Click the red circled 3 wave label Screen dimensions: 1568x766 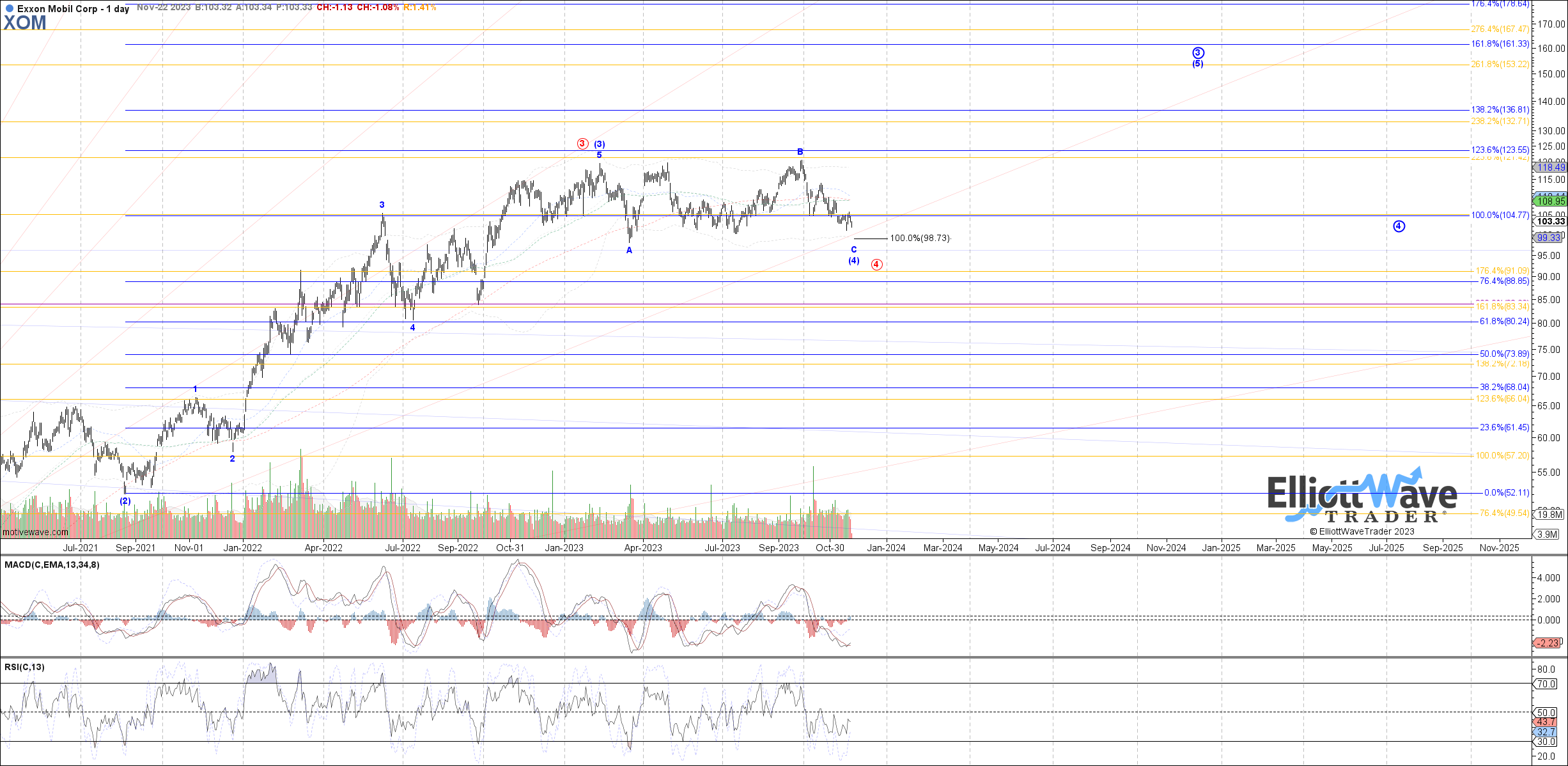(x=582, y=144)
